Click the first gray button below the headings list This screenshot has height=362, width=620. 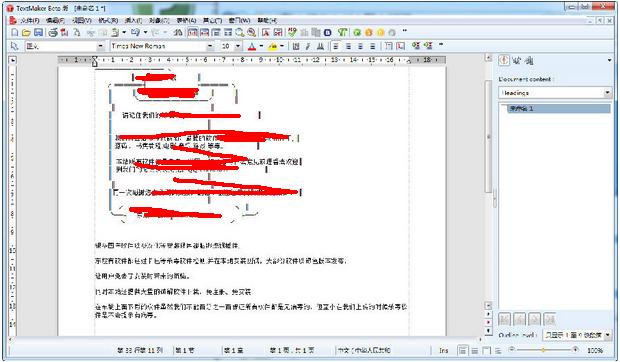coord(504,319)
